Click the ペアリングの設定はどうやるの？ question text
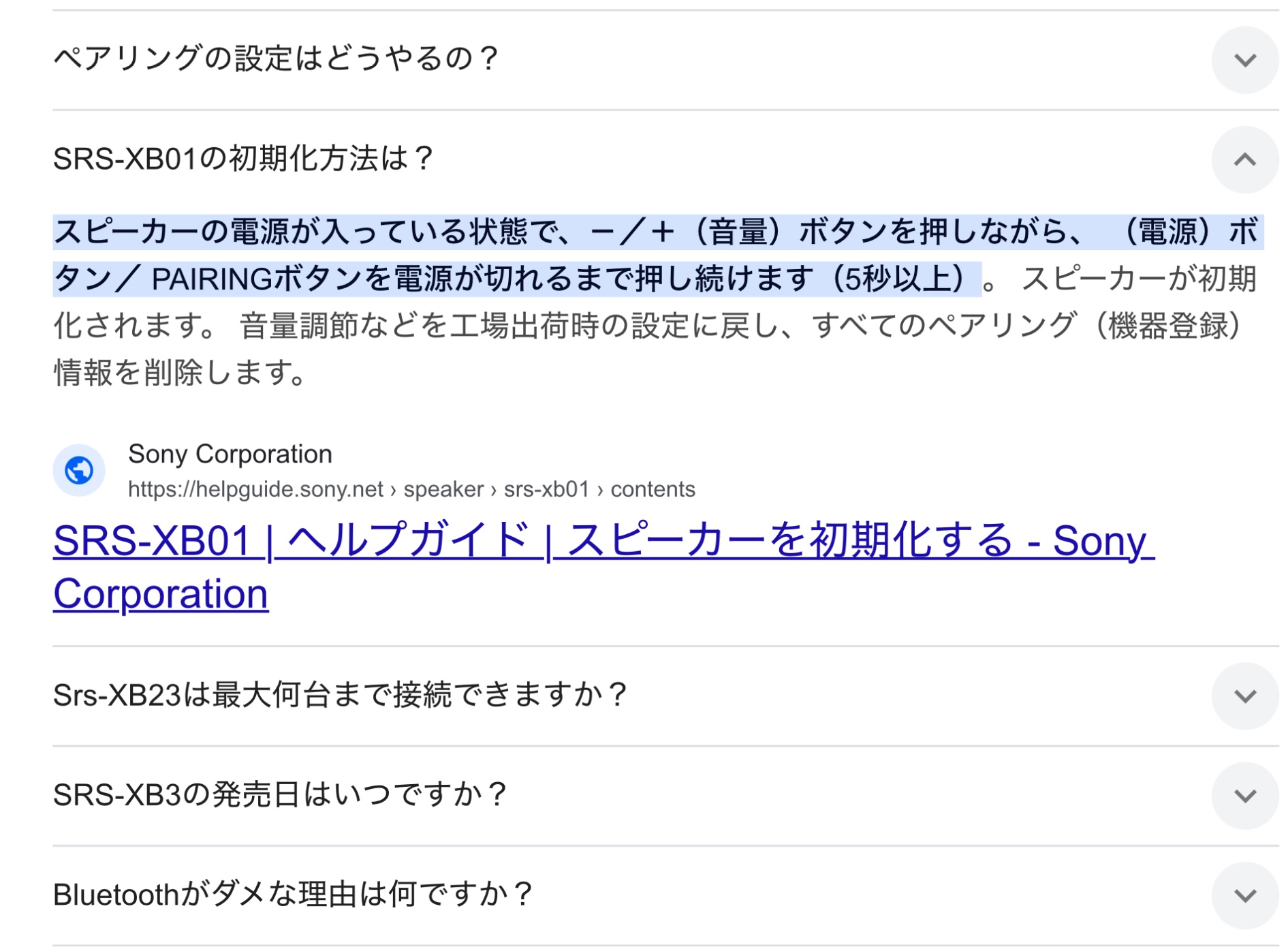The image size is (1288, 947). [x=276, y=59]
